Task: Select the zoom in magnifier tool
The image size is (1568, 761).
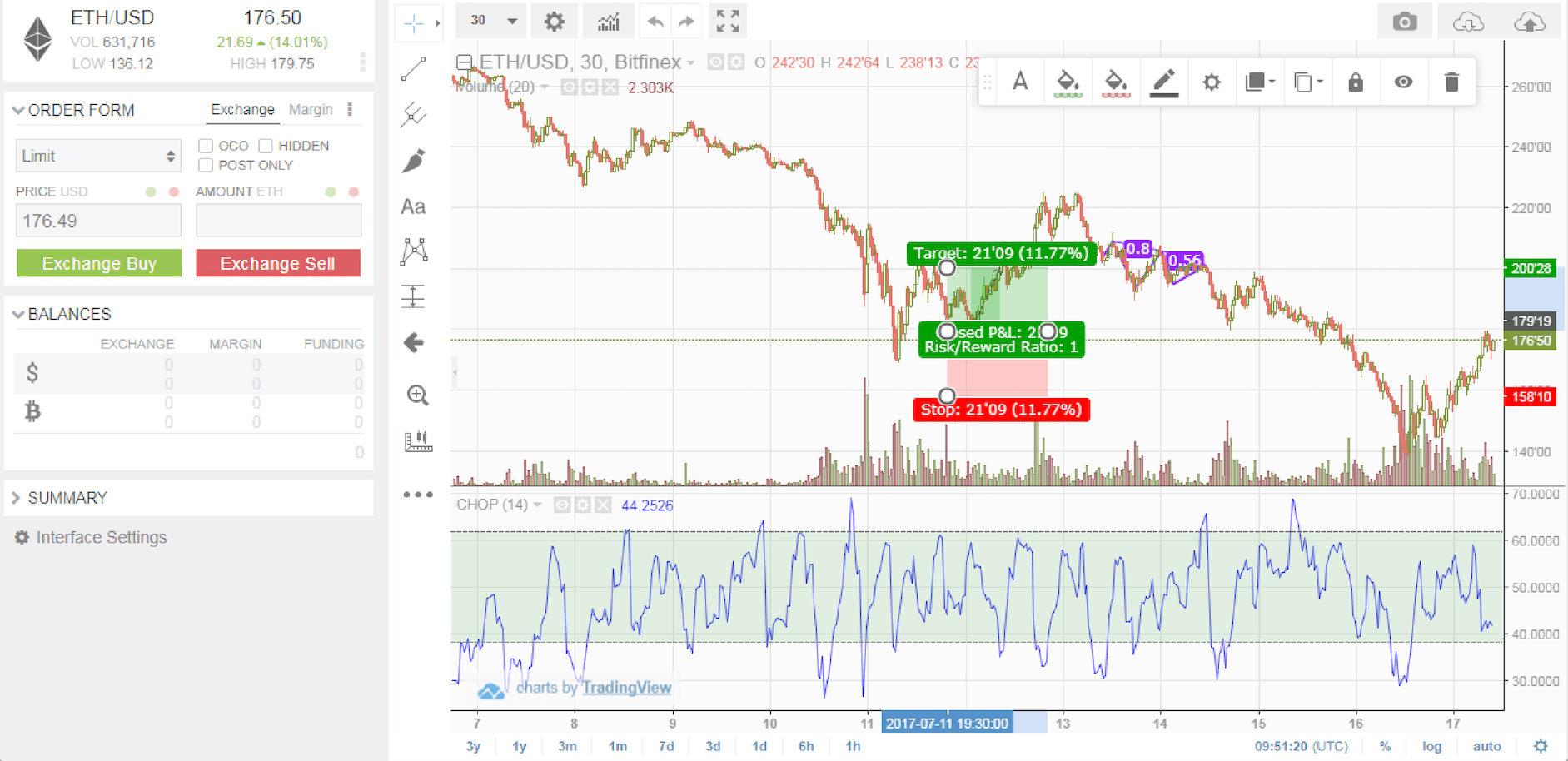Action: [x=417, y=395]
